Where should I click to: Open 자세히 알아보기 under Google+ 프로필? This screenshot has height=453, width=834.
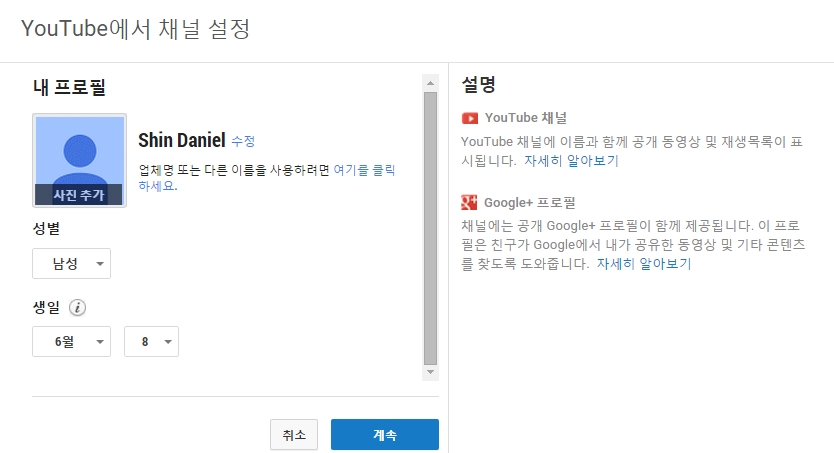click(643, 264)
